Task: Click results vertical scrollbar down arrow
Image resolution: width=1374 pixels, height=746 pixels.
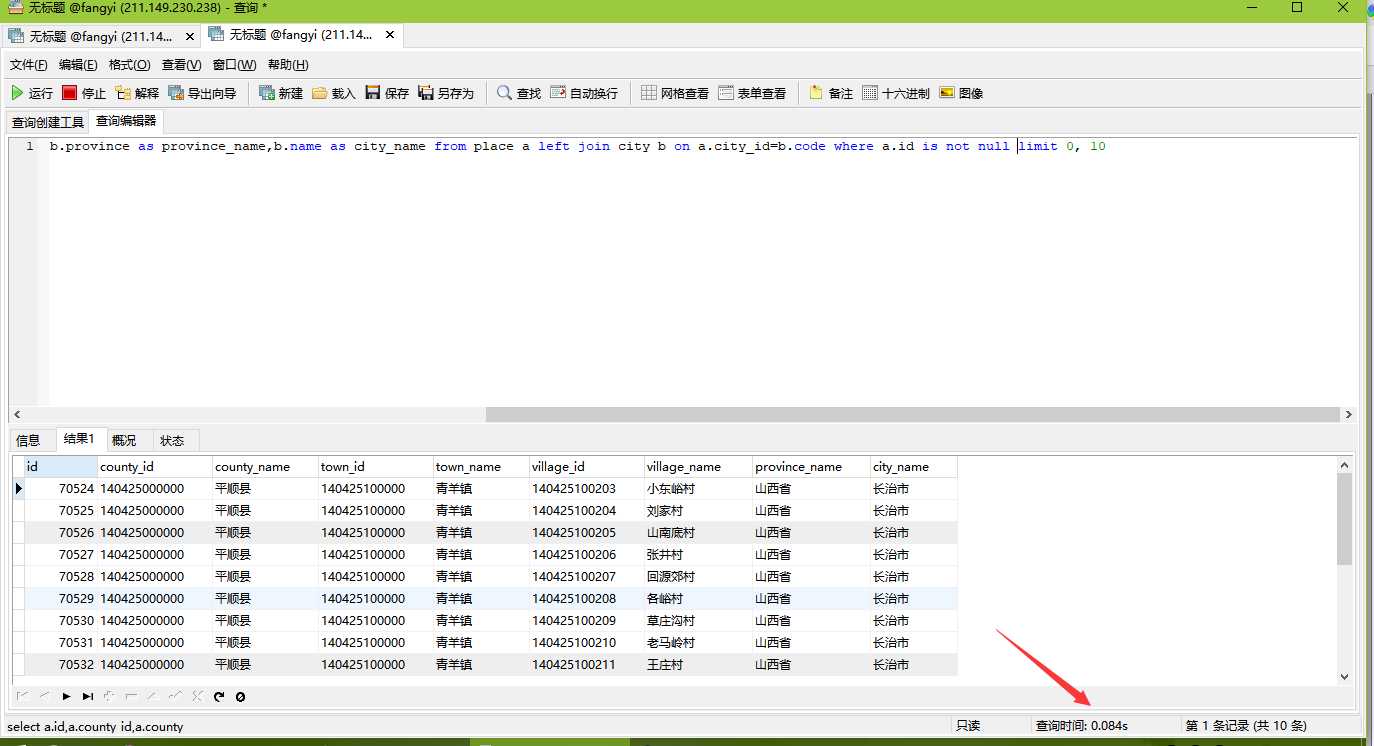Action: point(1345,676)
